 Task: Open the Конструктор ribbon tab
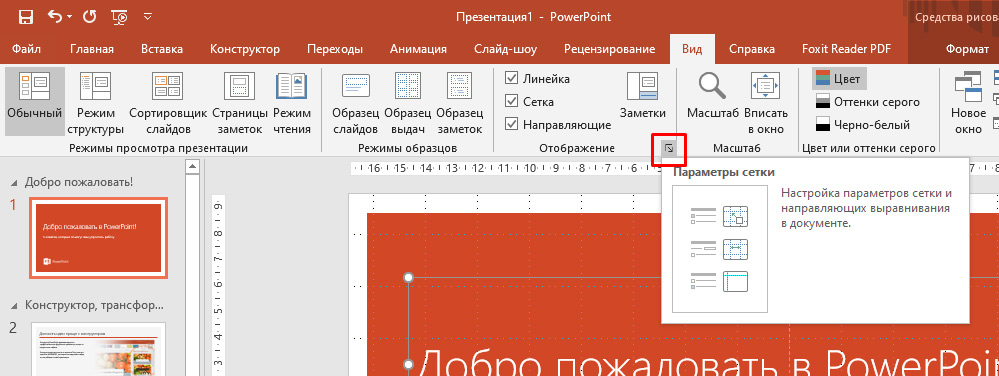click(245, 49)
